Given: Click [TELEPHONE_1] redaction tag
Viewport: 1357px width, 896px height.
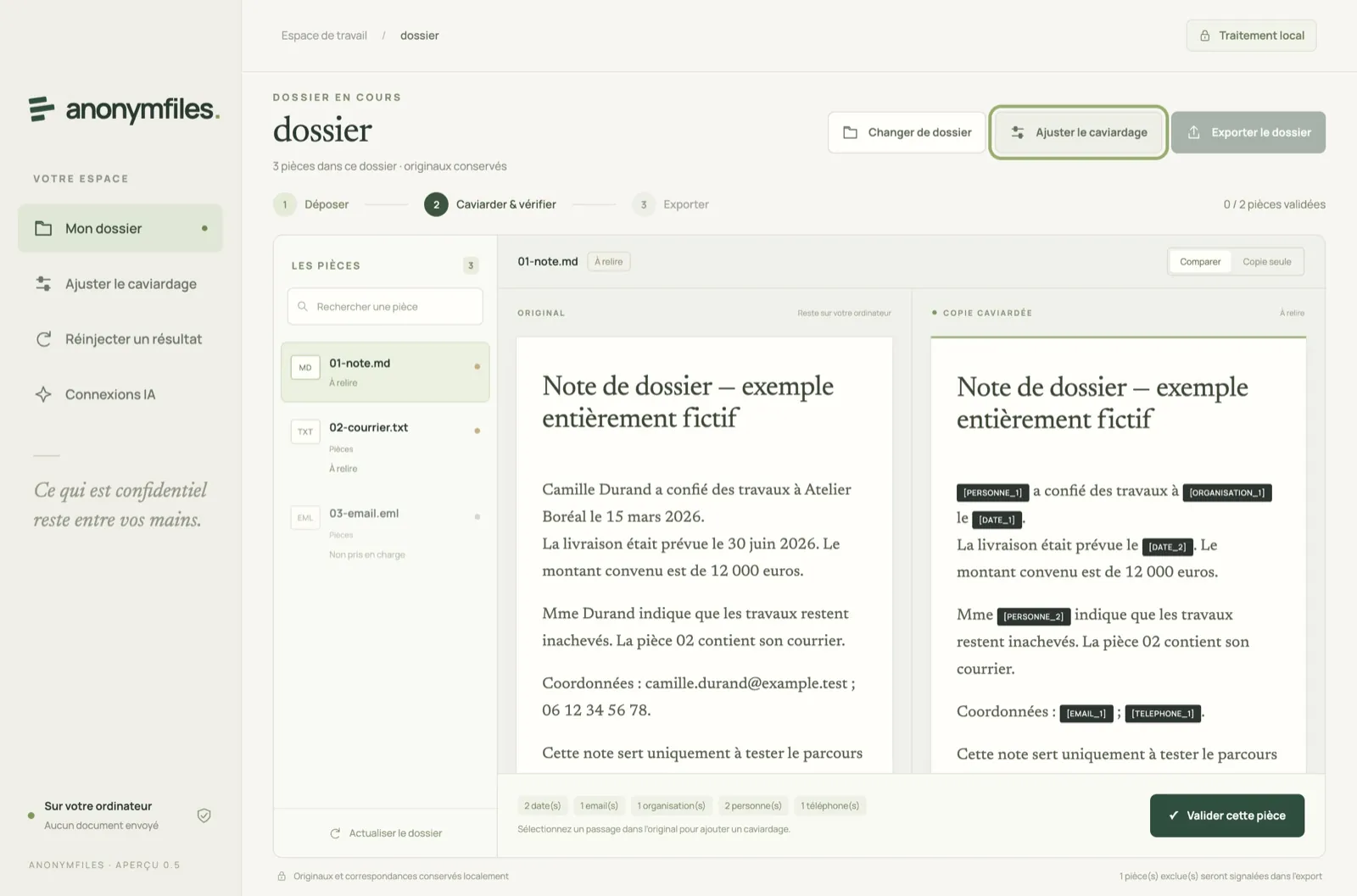Looking at the screenshot, I should [1163, 714].
